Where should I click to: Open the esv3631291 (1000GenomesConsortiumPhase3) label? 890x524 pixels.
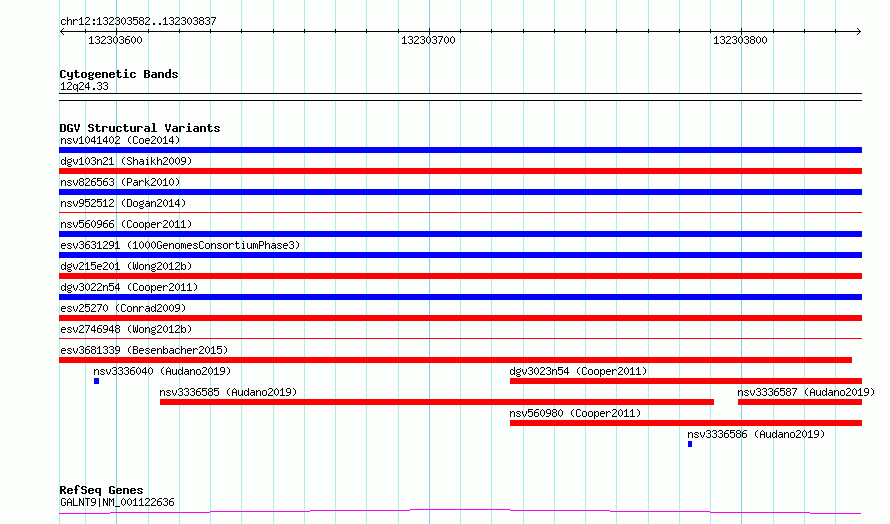point(180,245)
